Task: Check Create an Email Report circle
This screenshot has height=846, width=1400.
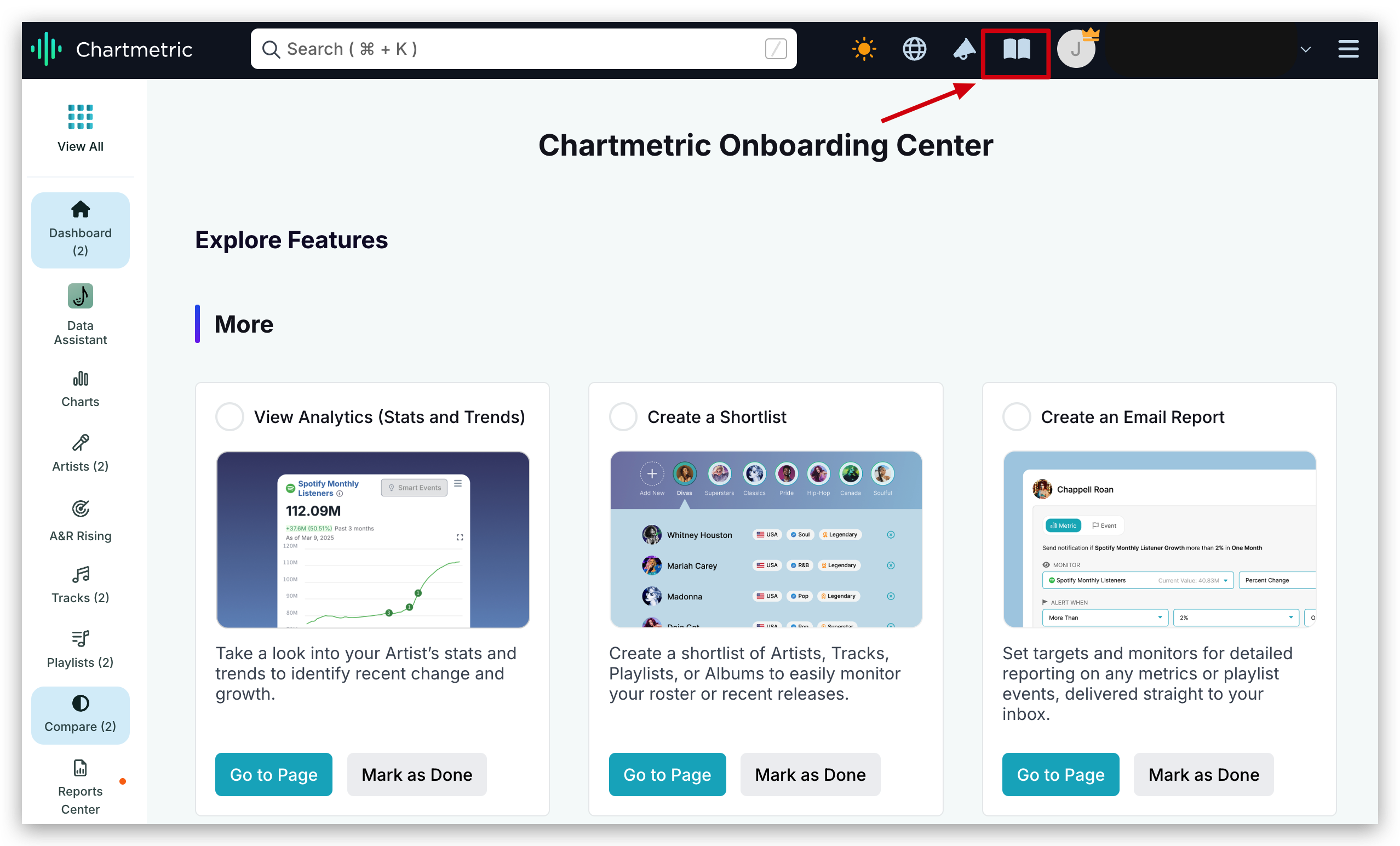Action: (1017, 417)
